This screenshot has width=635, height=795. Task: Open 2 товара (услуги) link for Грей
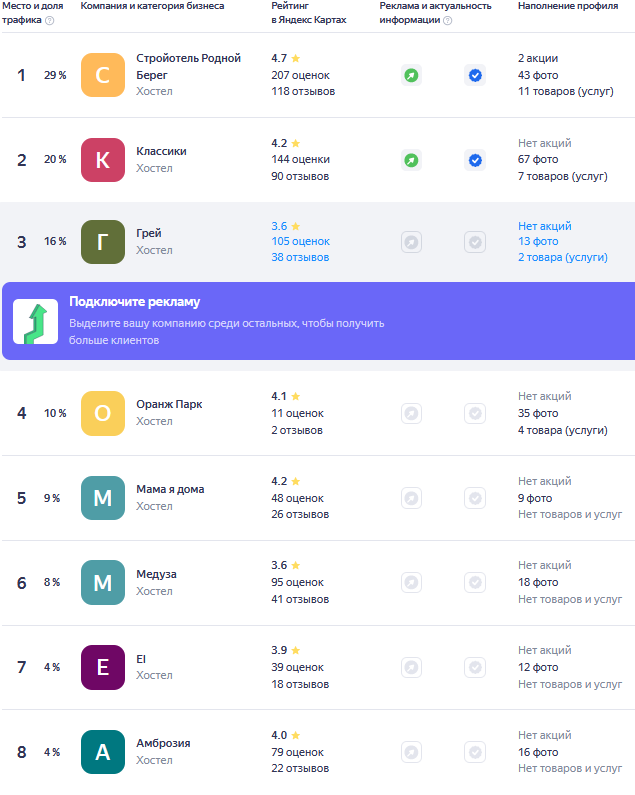[x=562, y=258]
